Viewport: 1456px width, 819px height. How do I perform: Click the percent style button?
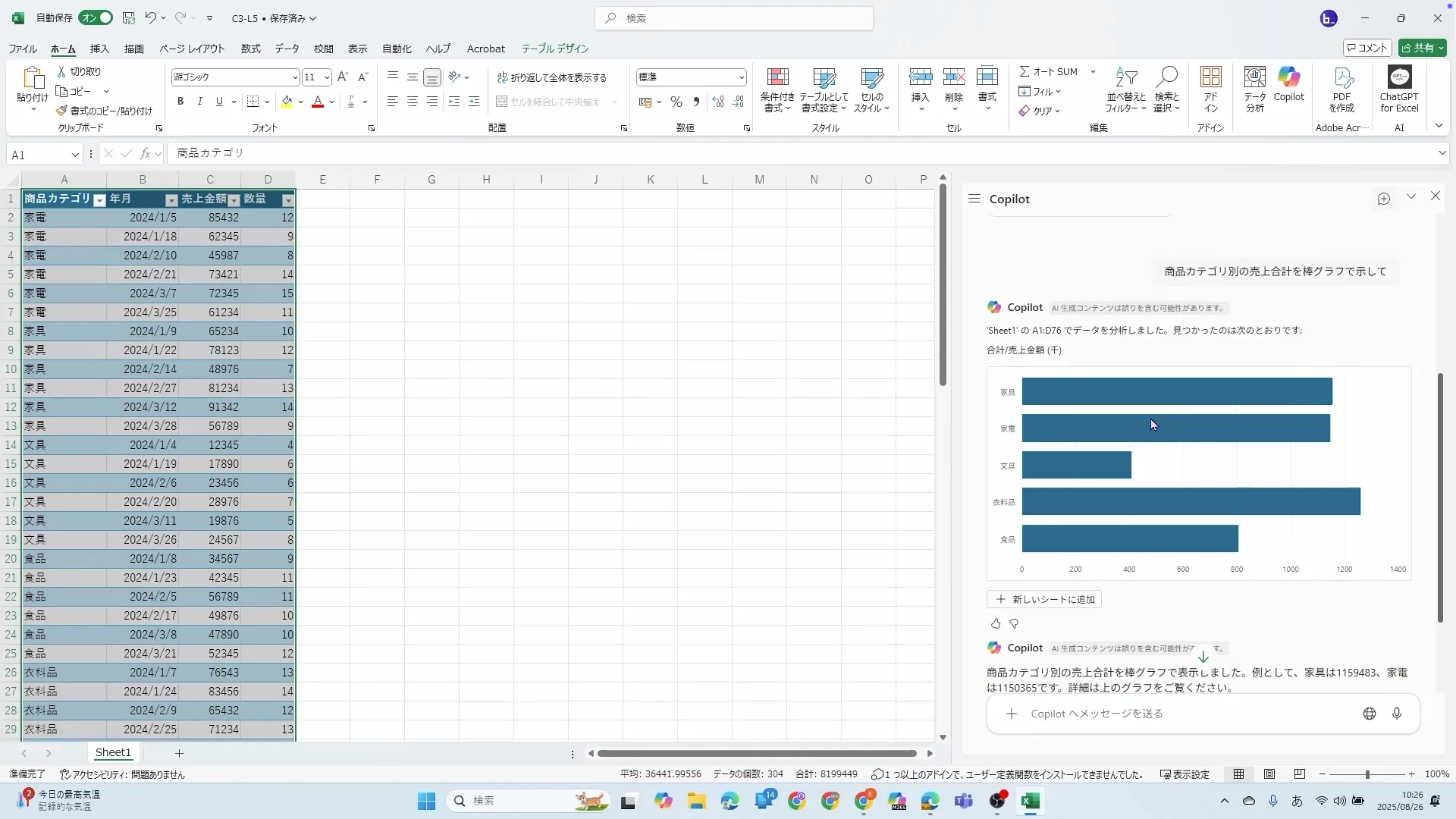point(676,102)
